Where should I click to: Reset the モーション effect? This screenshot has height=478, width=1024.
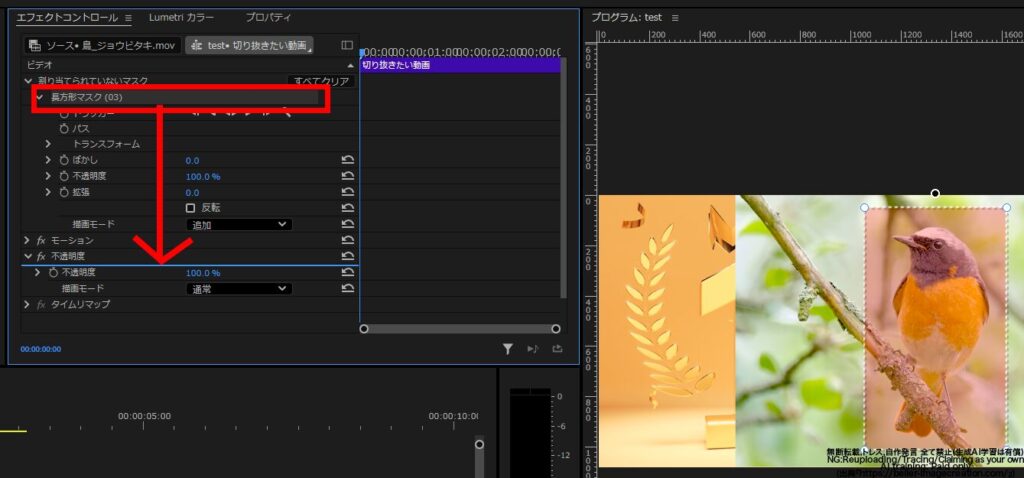pos(348,240)
